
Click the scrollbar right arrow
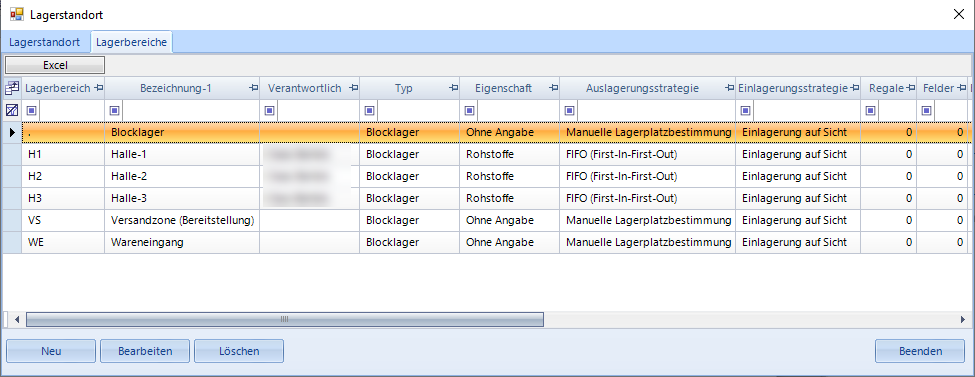(963, 319)
